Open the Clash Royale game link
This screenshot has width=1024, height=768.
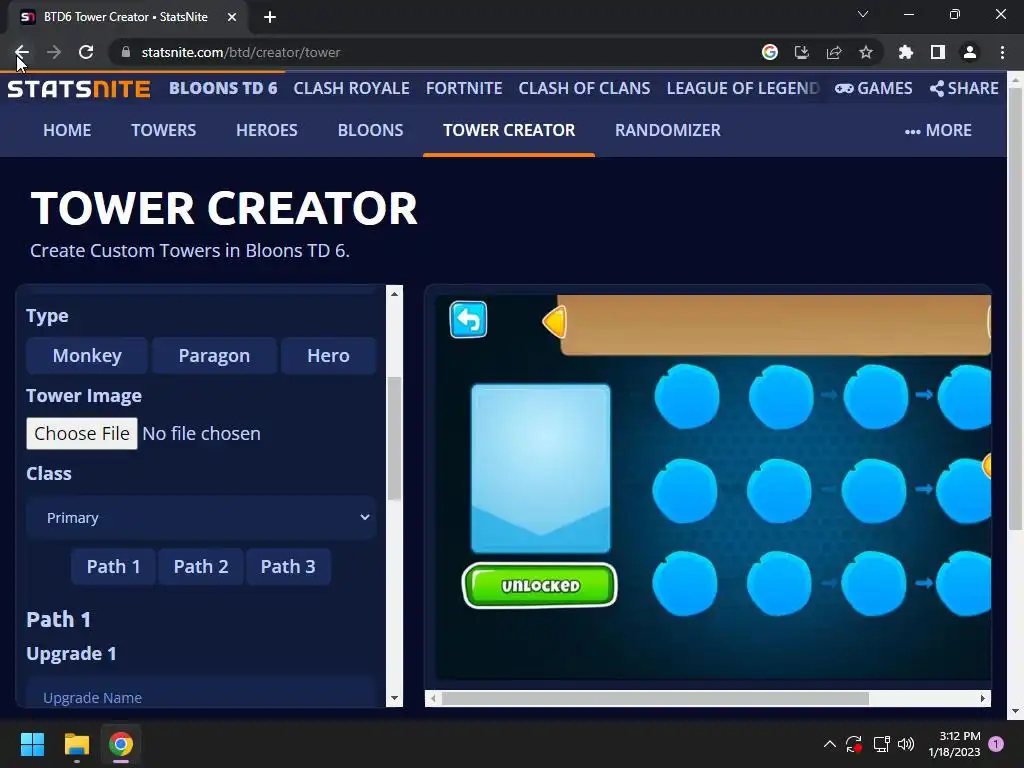click(x=351, y=88)
